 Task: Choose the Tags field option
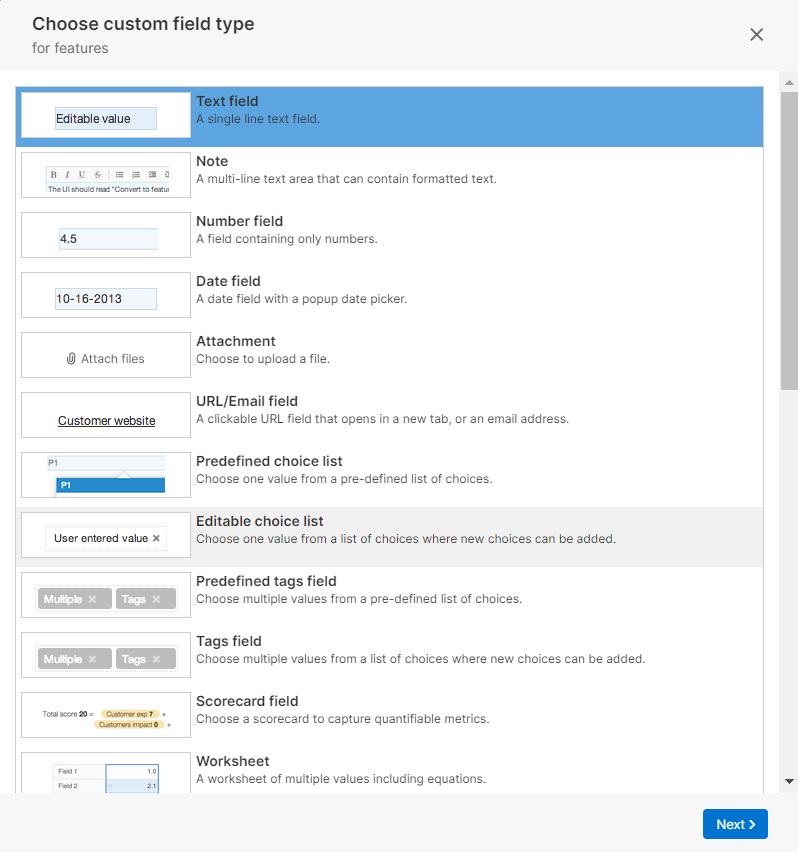[x=229, y=641]
